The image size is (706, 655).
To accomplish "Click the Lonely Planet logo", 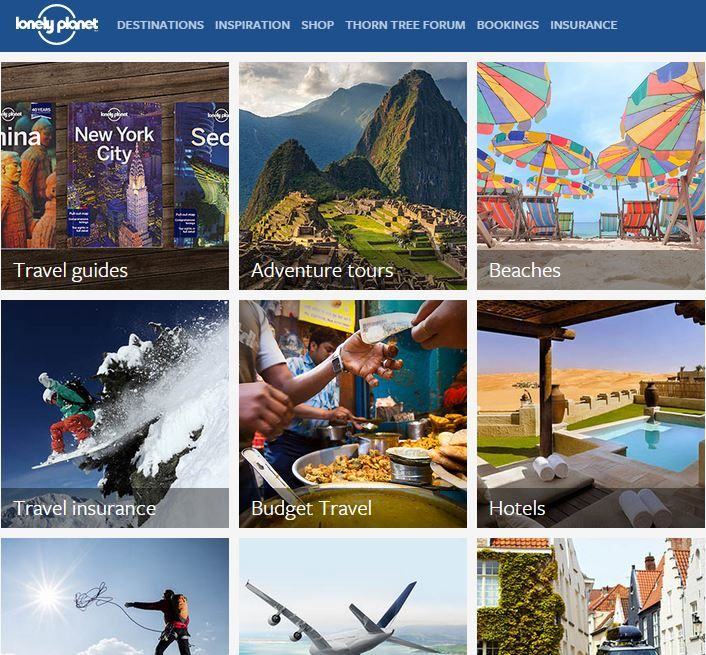I will (x=57, y=24).
